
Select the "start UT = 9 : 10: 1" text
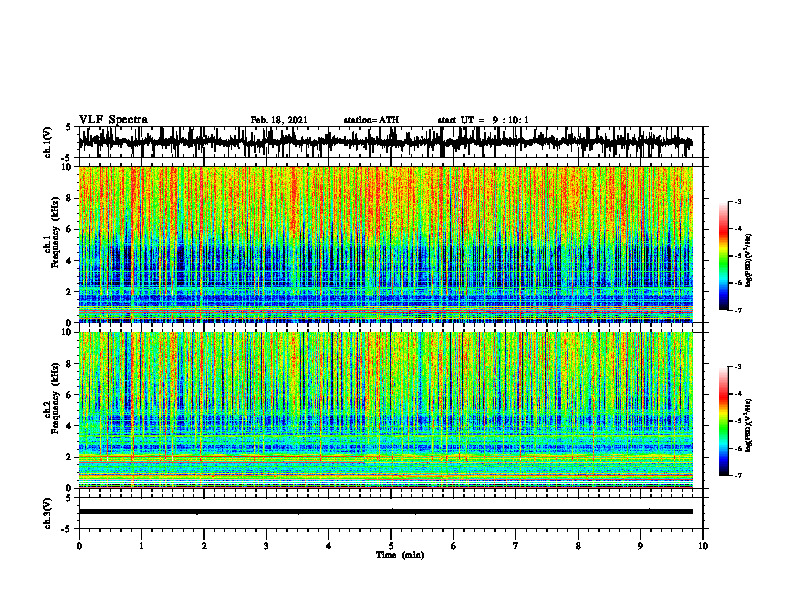tap(483, 120)
